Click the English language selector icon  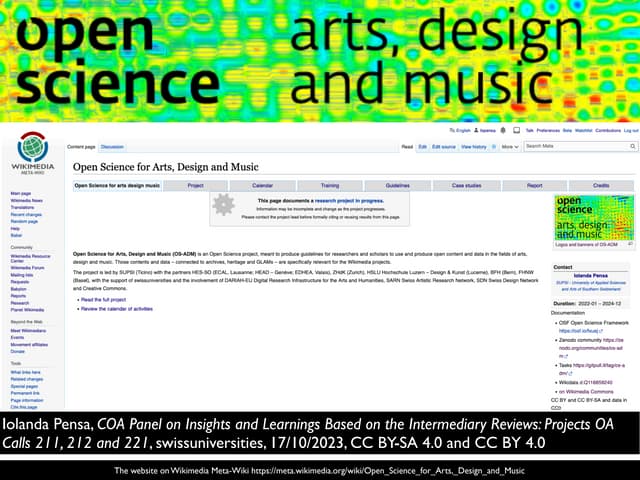pos(453,130)
